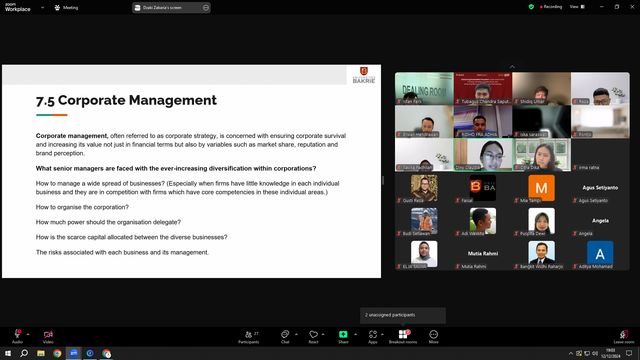
Task: Click Budi Setiawan's profile picture
Action: point(424,221)
